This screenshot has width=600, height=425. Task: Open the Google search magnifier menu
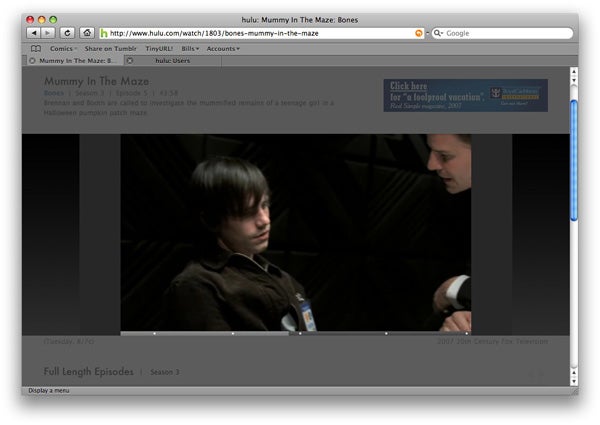click(438, 33)
